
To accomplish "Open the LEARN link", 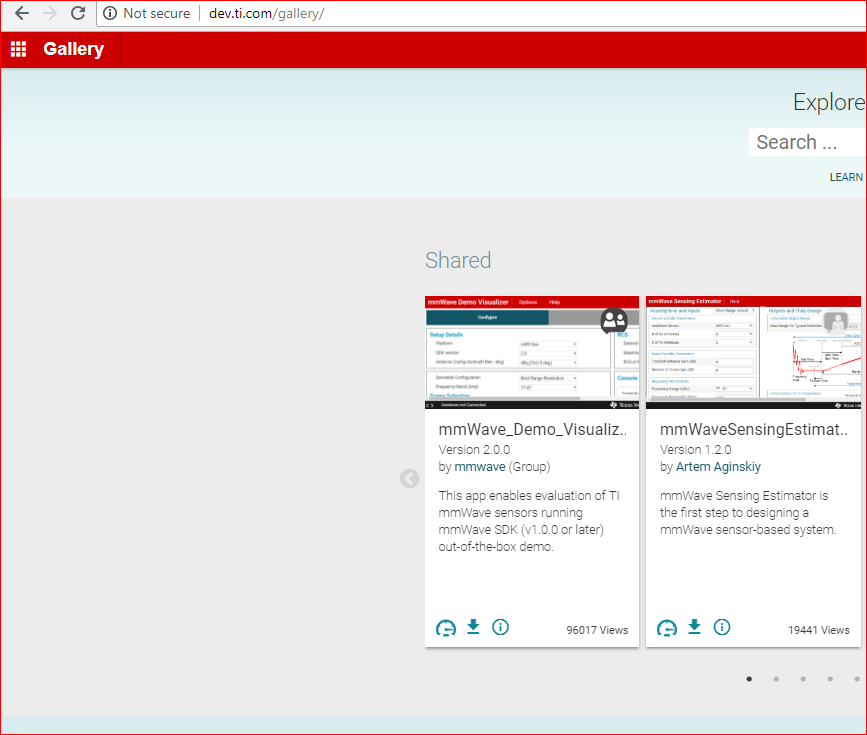I will (x=846, y=177).
